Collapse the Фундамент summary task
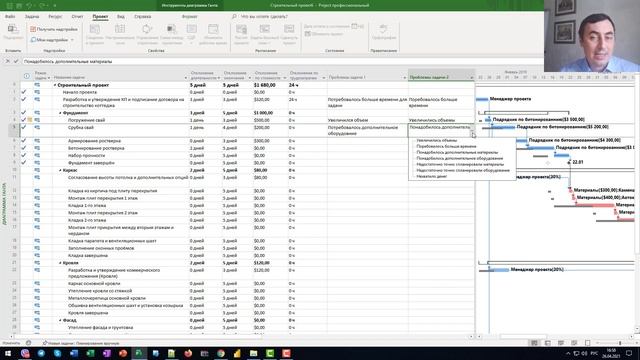The image size is (640, 360). pos(60,113)
